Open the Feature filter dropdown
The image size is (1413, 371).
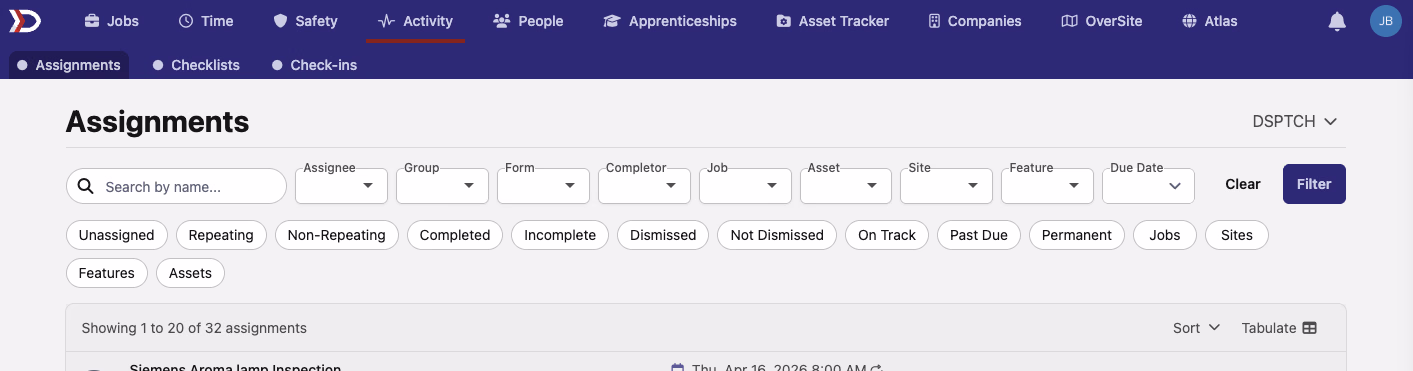pyautogui.click(x=1047, y=186)
